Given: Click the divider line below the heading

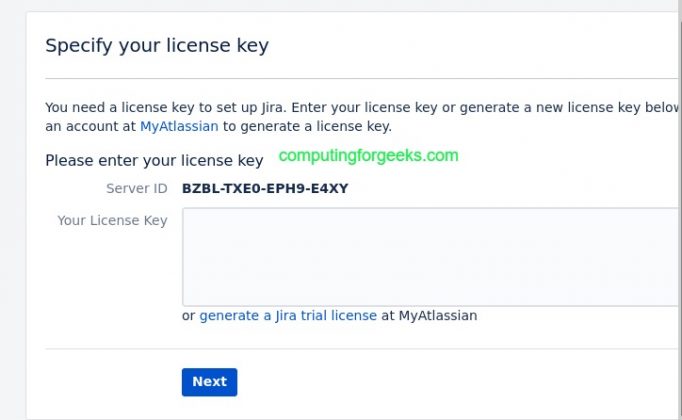Looking at the screenshot, I should click(x=360, y=78).
